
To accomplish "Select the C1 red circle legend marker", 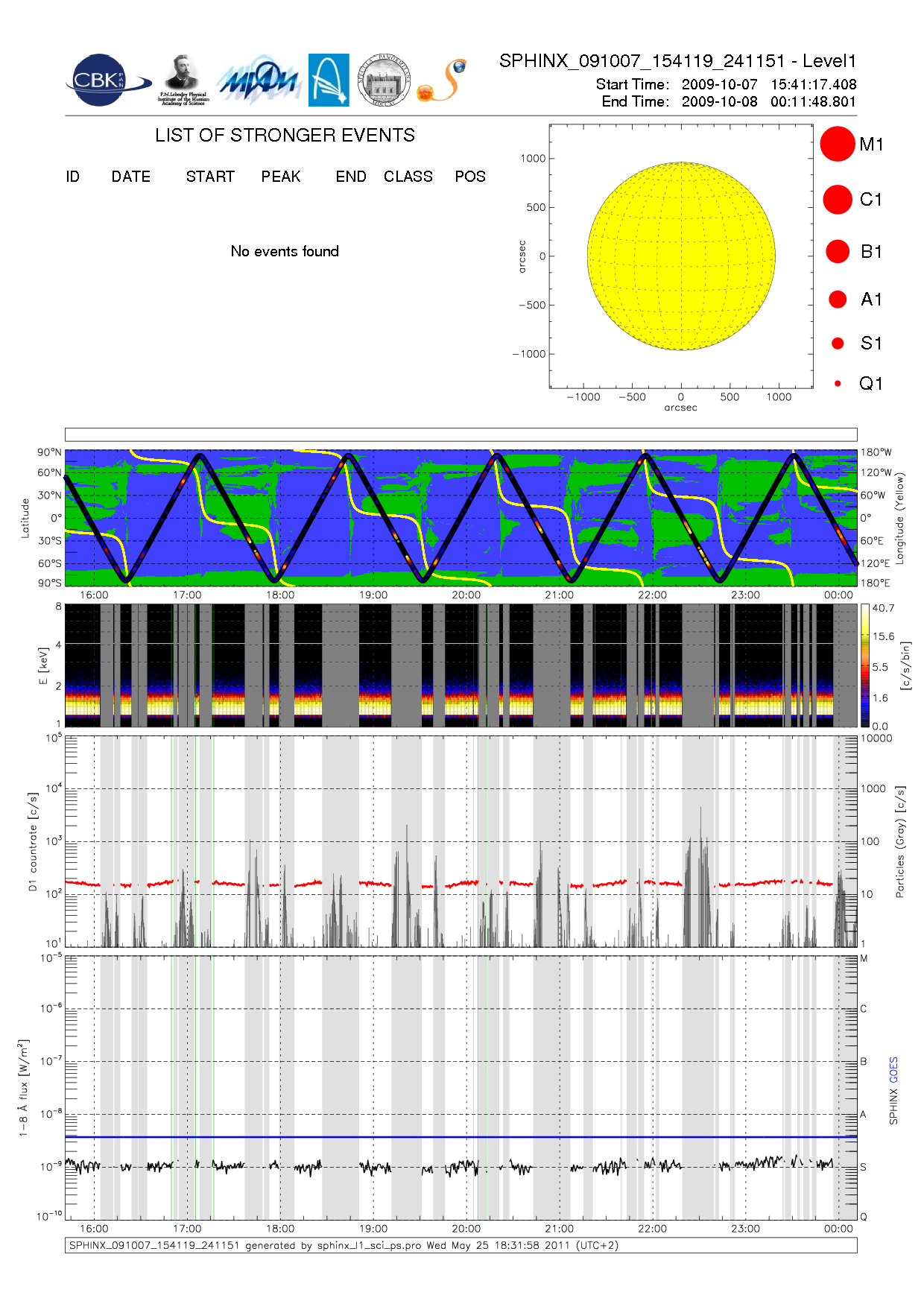I will pos(837,200).
